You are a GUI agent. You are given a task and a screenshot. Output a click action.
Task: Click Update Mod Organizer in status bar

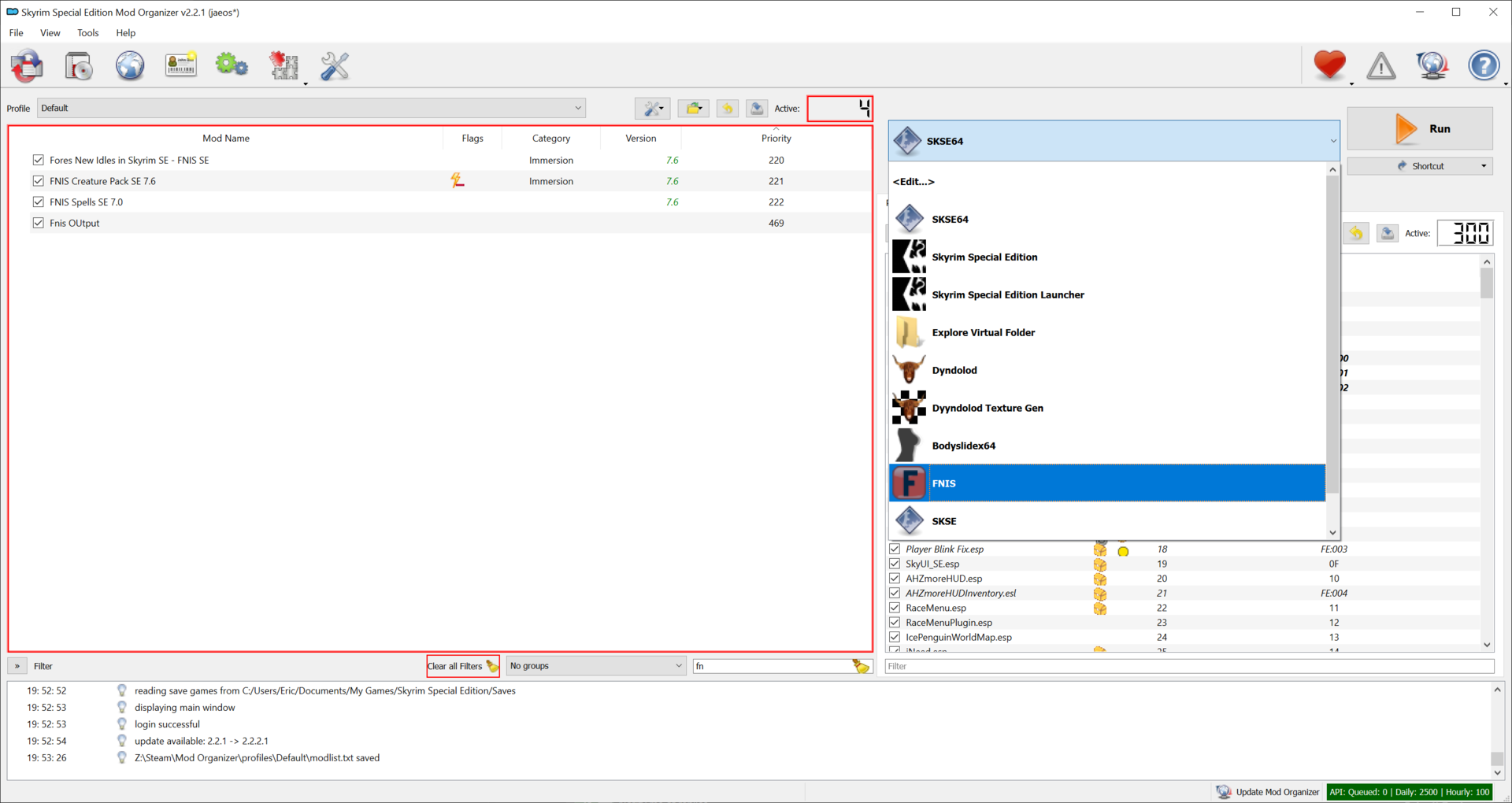(x=1268, y=792)
